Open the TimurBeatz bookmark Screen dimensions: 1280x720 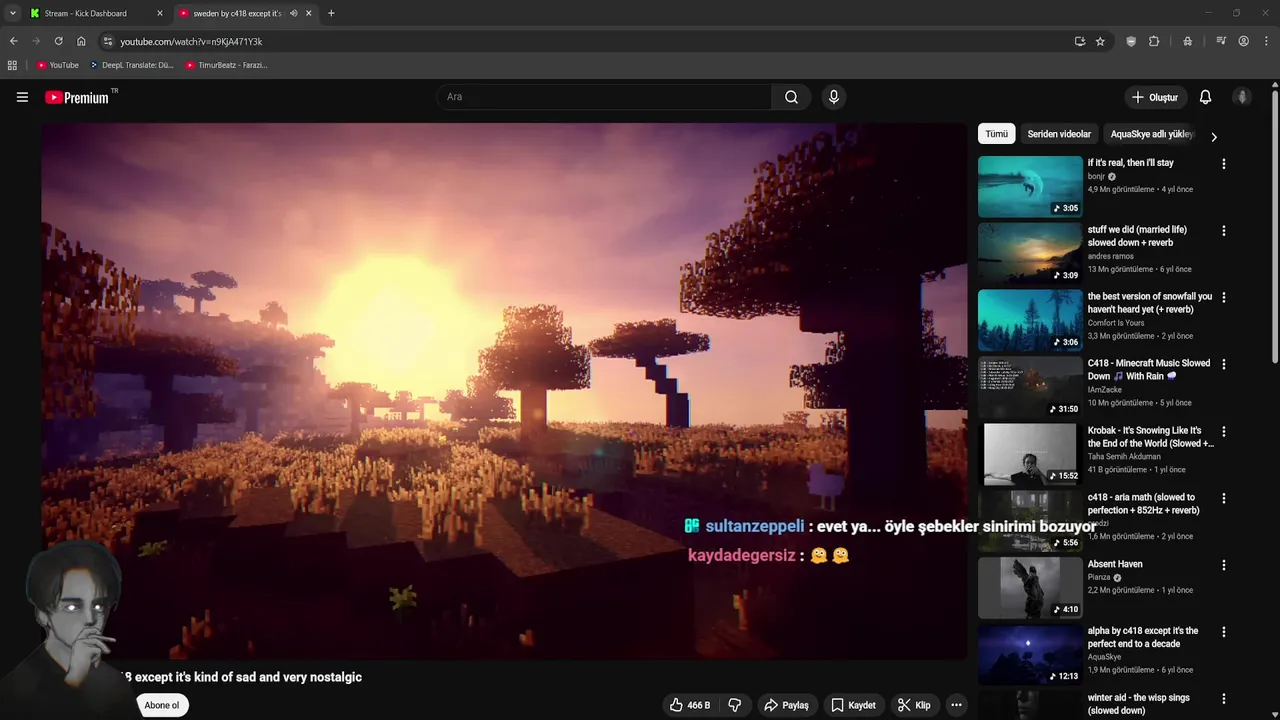click(x=226, y=65)
